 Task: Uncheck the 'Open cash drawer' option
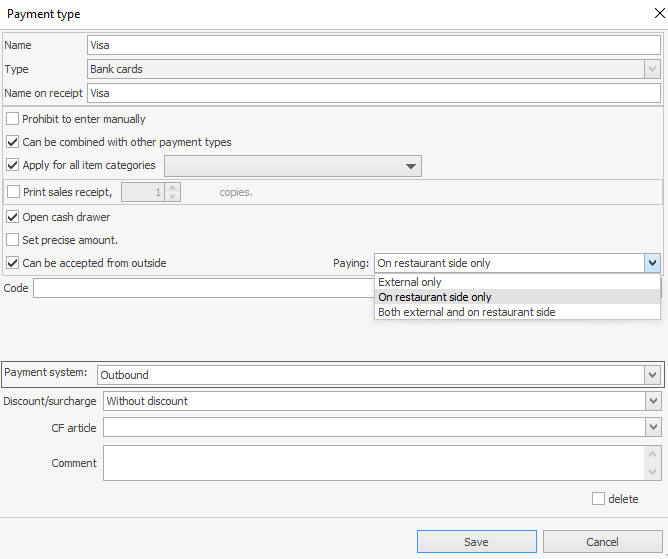[13, 217]
